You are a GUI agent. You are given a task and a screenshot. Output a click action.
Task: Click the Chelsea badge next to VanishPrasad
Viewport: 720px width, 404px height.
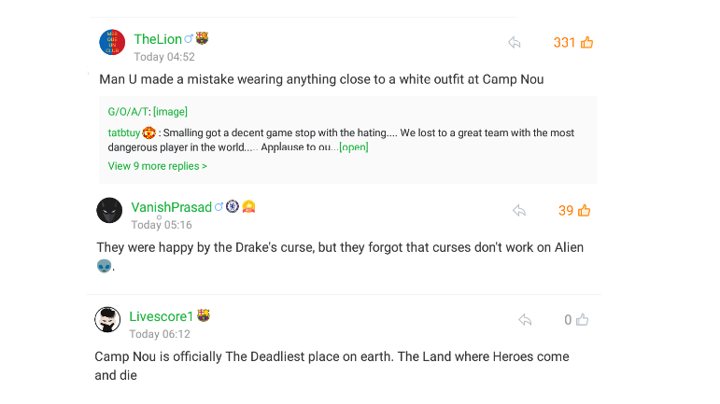232,207
